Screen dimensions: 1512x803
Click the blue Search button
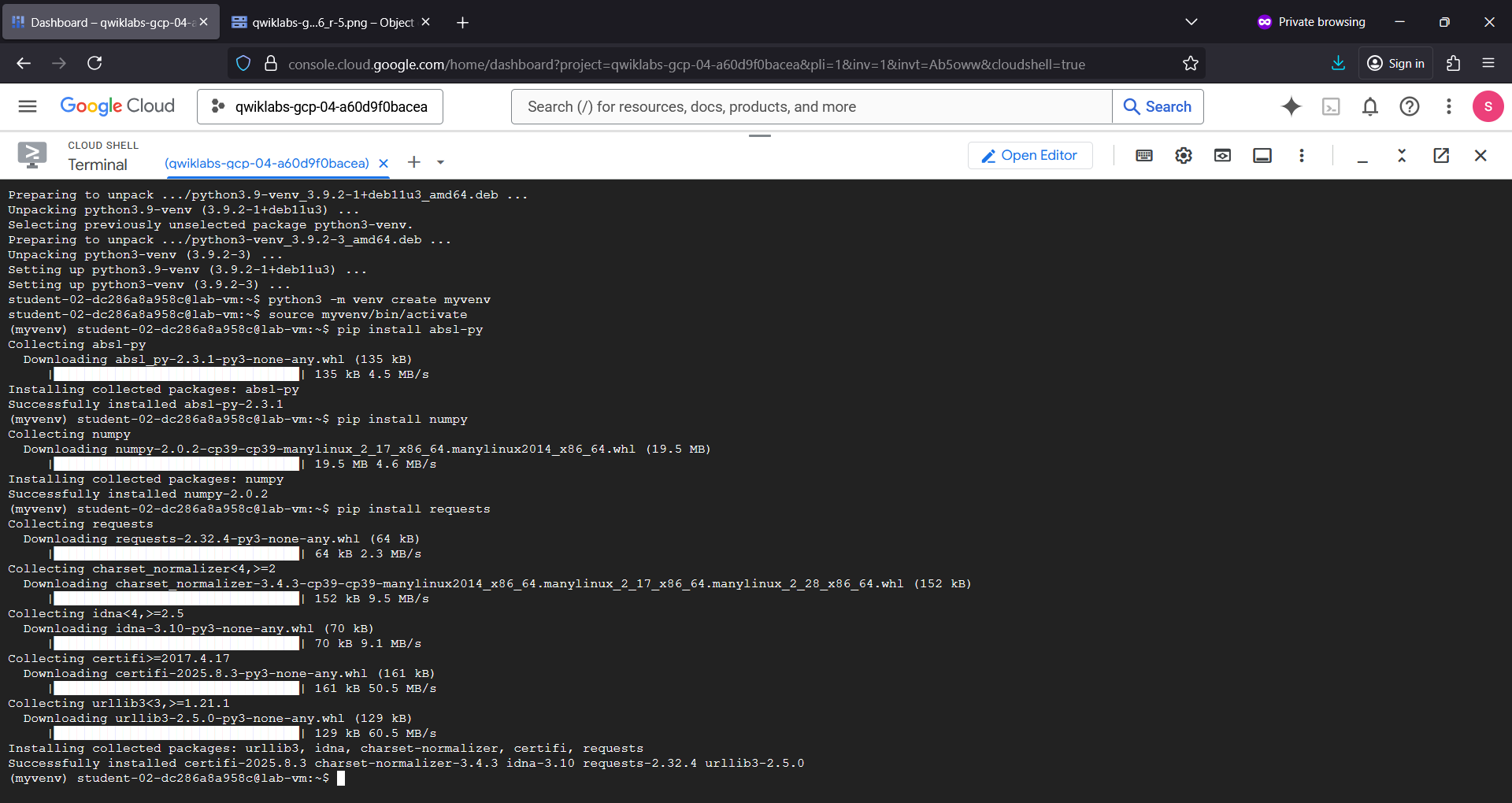click(1158, 106)
